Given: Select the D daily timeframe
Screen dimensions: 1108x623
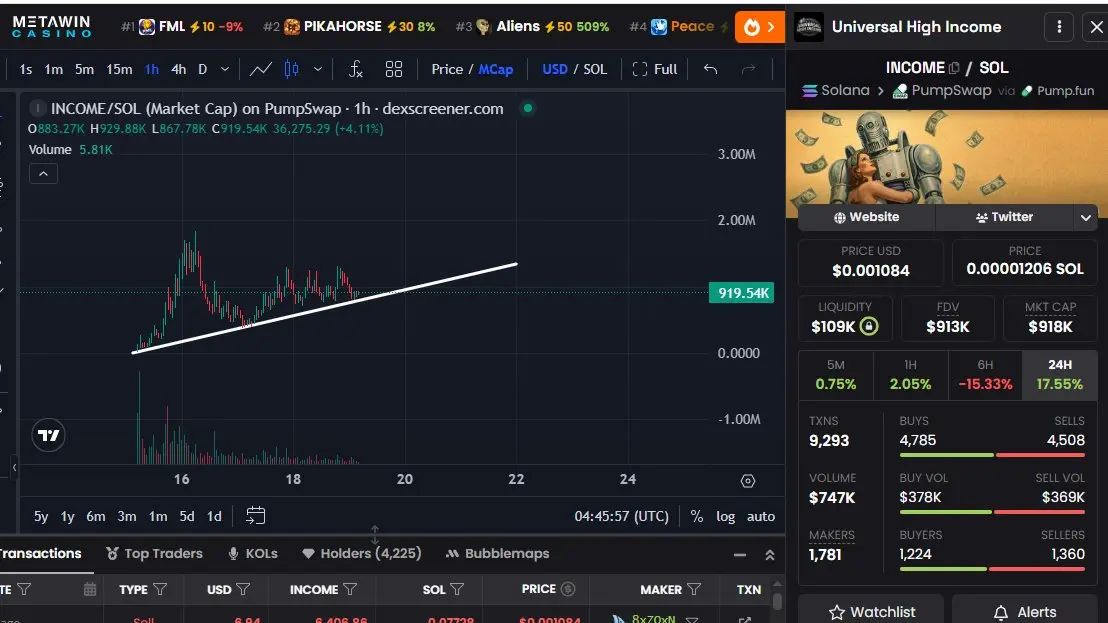Looking at the screenshot, I should (203, 69).
